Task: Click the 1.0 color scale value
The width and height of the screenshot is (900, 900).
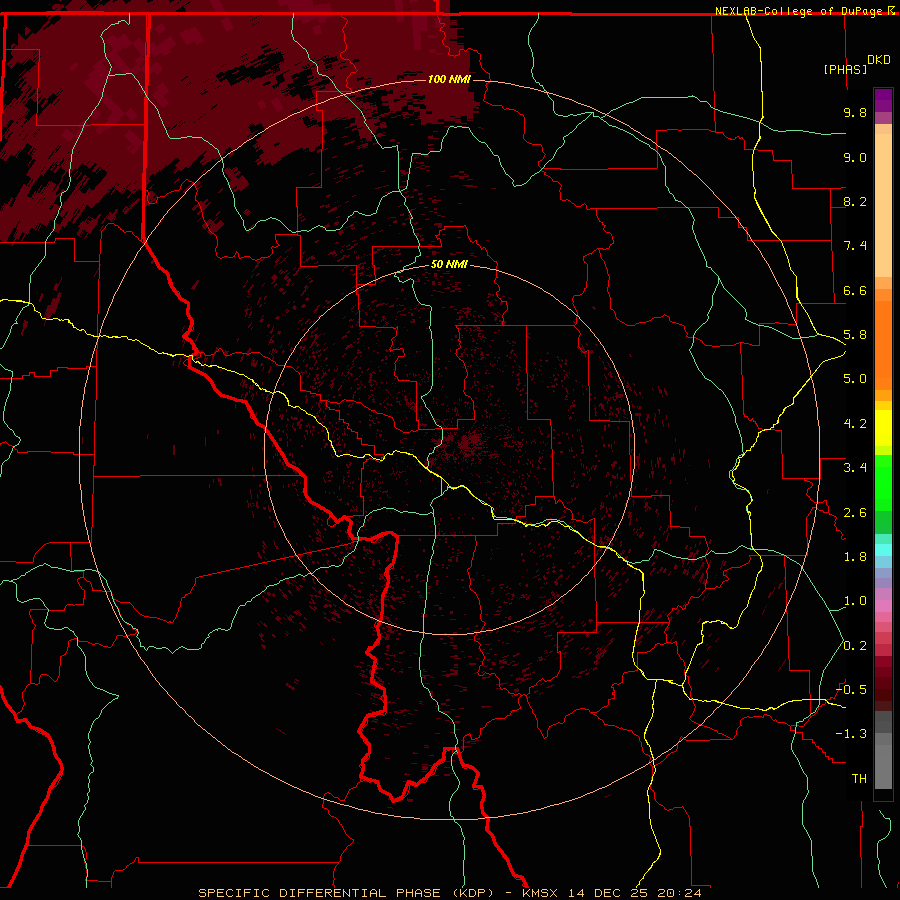Action: (x=855, y=601)
